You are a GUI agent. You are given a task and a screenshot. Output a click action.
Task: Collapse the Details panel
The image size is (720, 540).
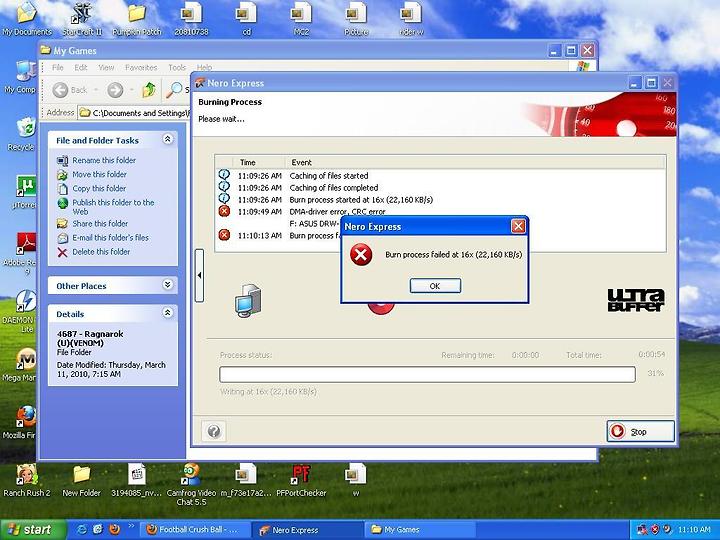tap(168, 313)
